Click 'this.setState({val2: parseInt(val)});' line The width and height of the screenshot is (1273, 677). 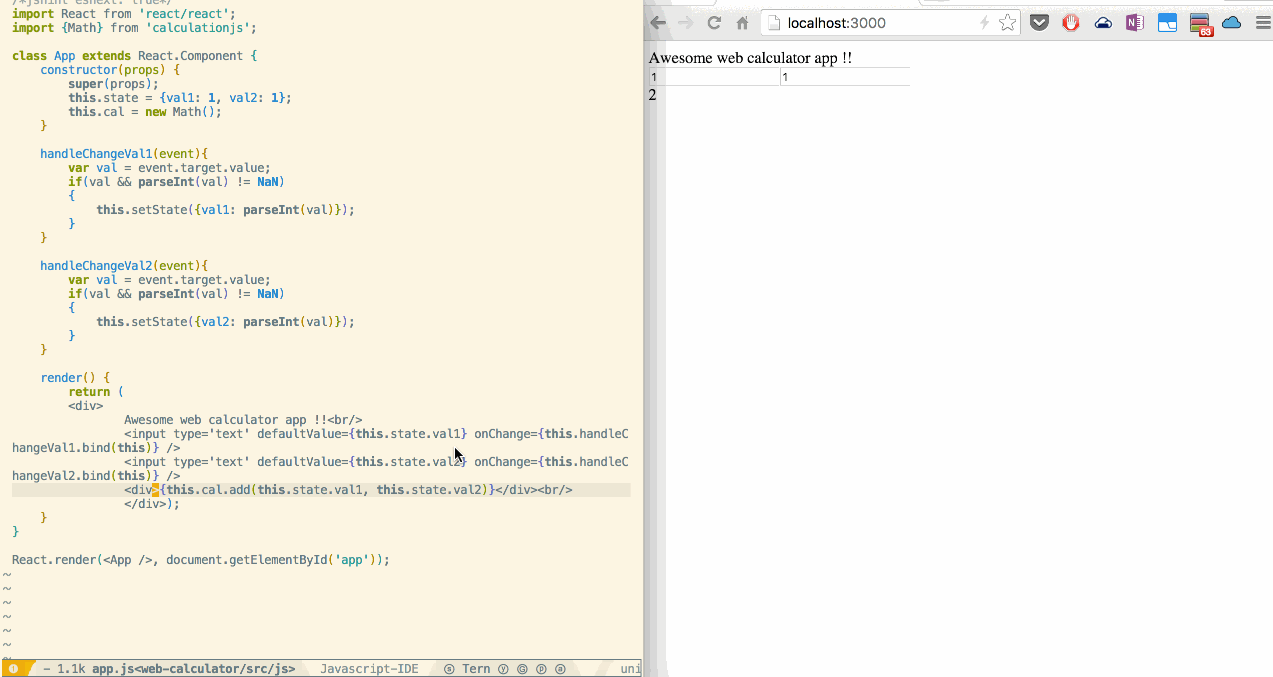click(225, 322)
